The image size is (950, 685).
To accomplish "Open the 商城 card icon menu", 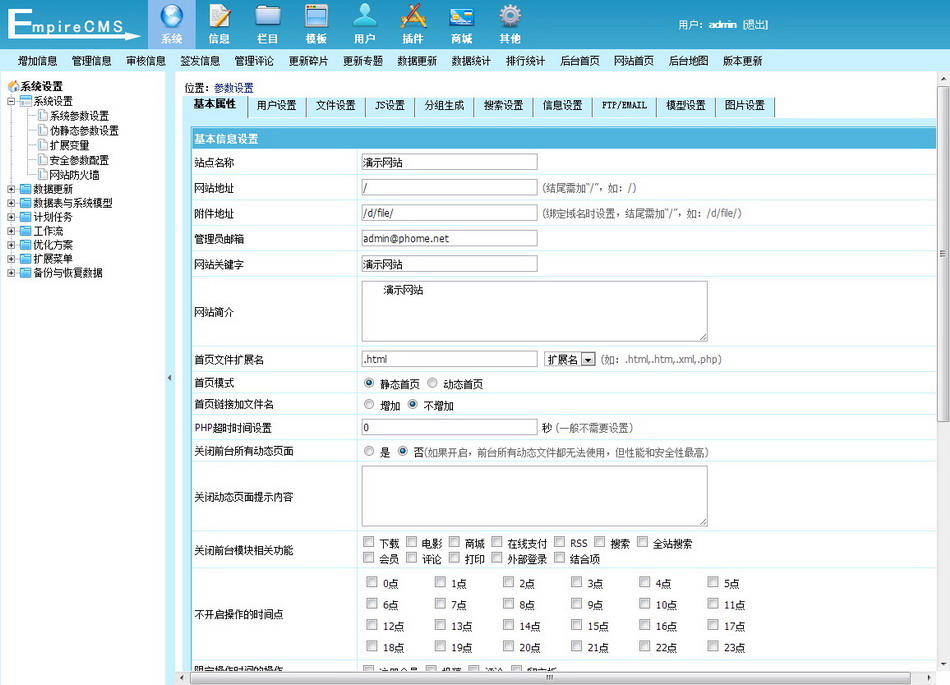I will tap(462, 24).
